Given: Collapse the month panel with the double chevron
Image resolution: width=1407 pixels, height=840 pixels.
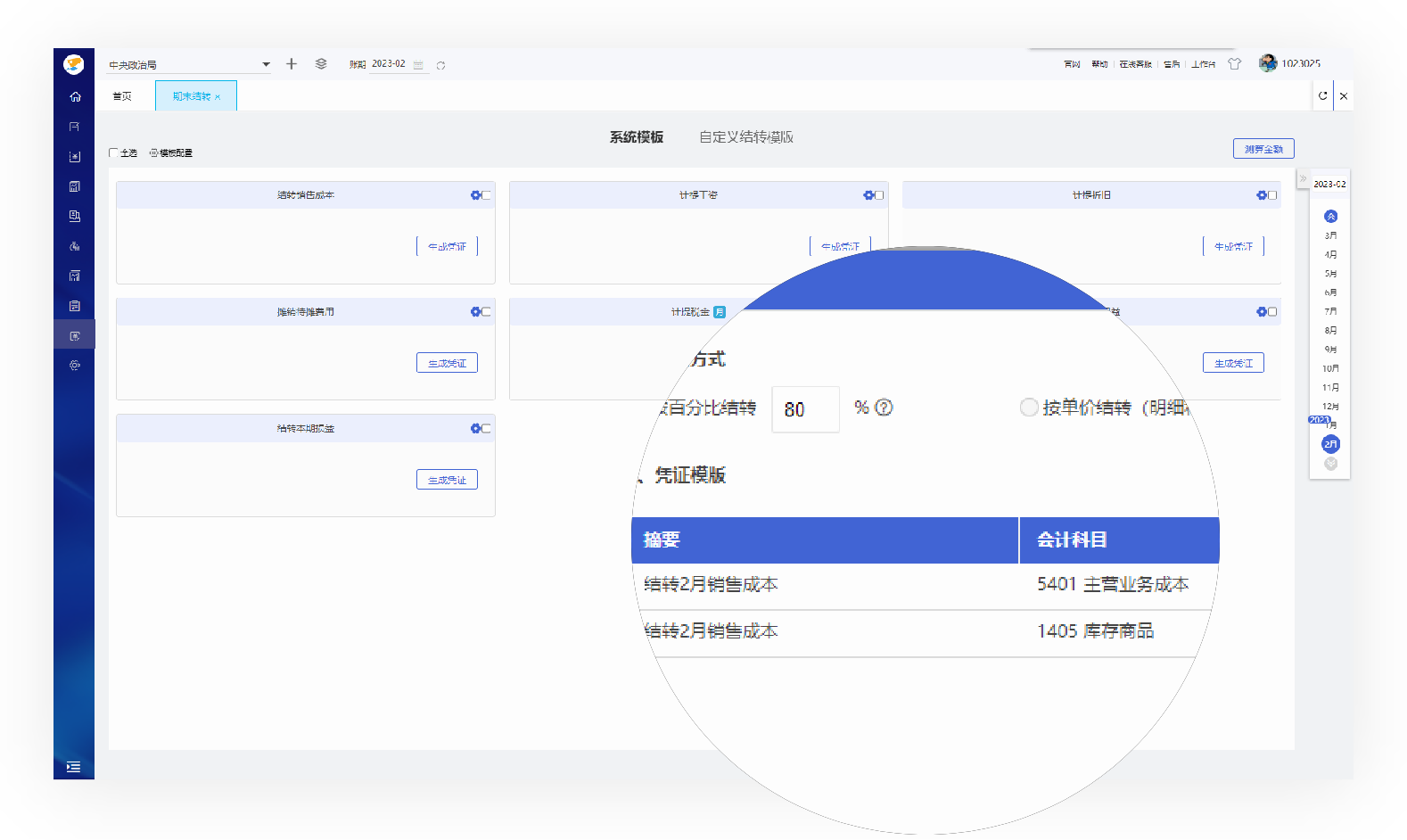Looking at the screenshot, I should pos(1303,178).
